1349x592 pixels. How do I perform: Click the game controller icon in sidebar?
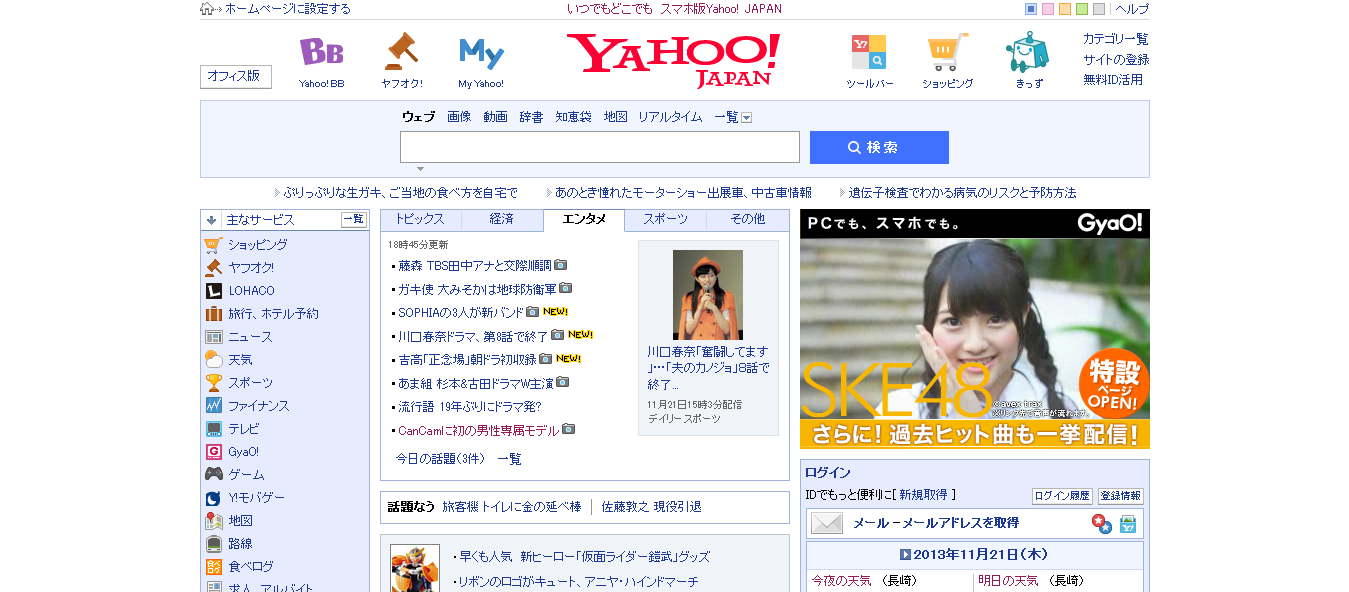[x=213, y=475]
